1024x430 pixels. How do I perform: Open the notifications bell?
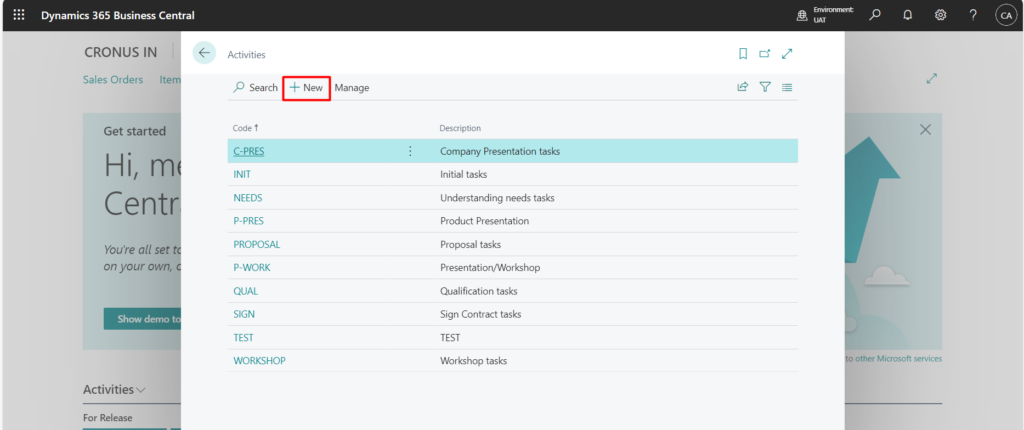point(907,15)
